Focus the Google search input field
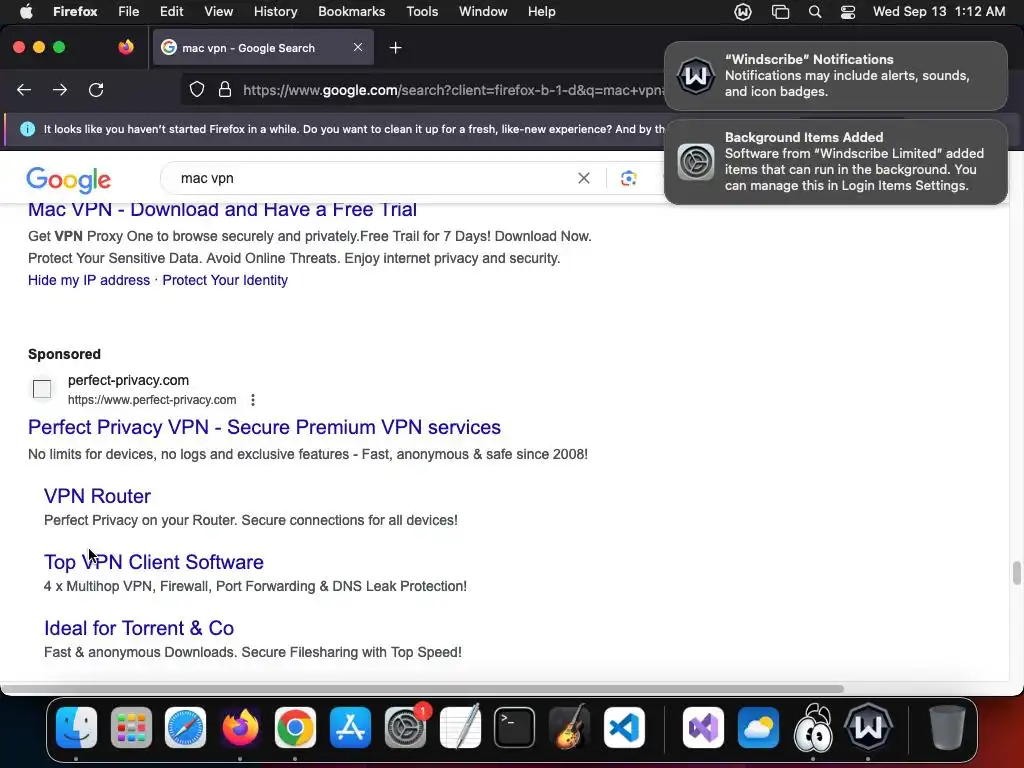 click(376, 178)
